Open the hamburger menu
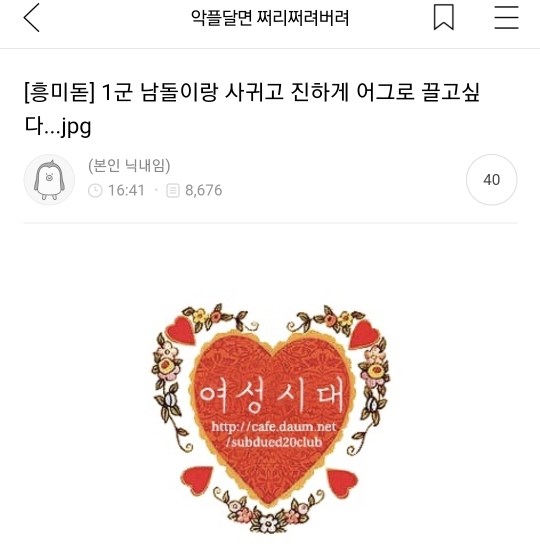The width and height of the screenshot is (540, 549). [506, 18]
